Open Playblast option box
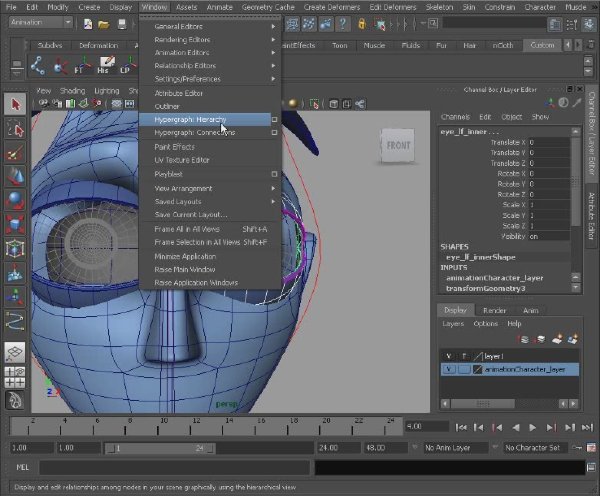Viewport: 600px width, 496px height. tap(274, 174)
